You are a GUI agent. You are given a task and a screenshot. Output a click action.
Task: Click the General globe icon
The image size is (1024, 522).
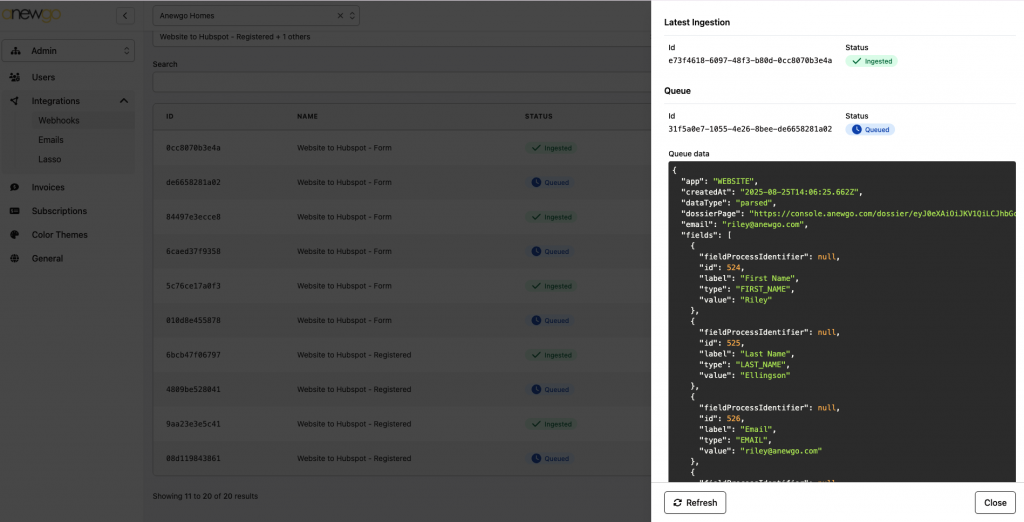tap(14, 258)
